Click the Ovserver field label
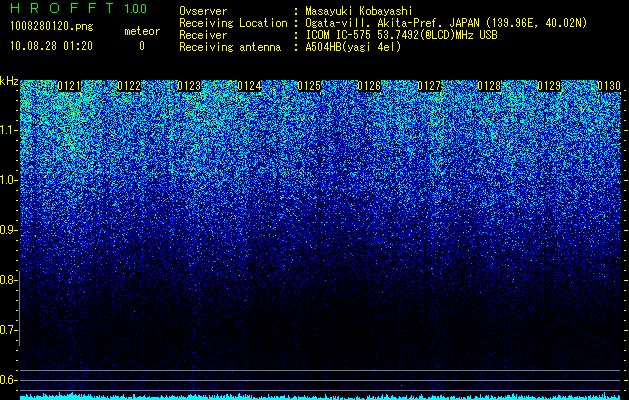This screenshot has height=400, width=629. [203, 11]
